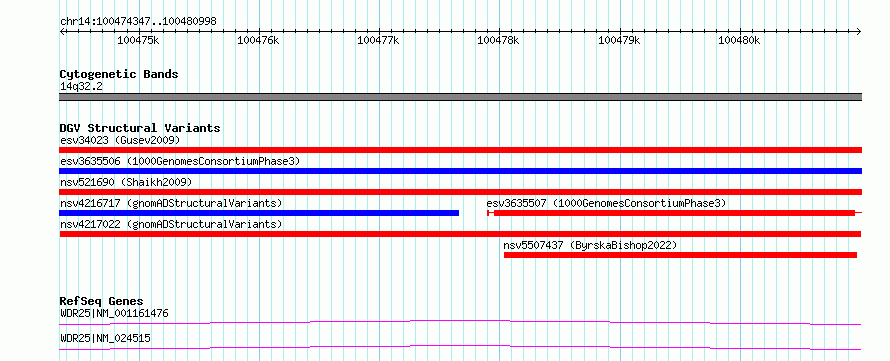
Task: Click the nsv5507437 (ByrskaBishop2022) label
Action: tap(590, 246)
